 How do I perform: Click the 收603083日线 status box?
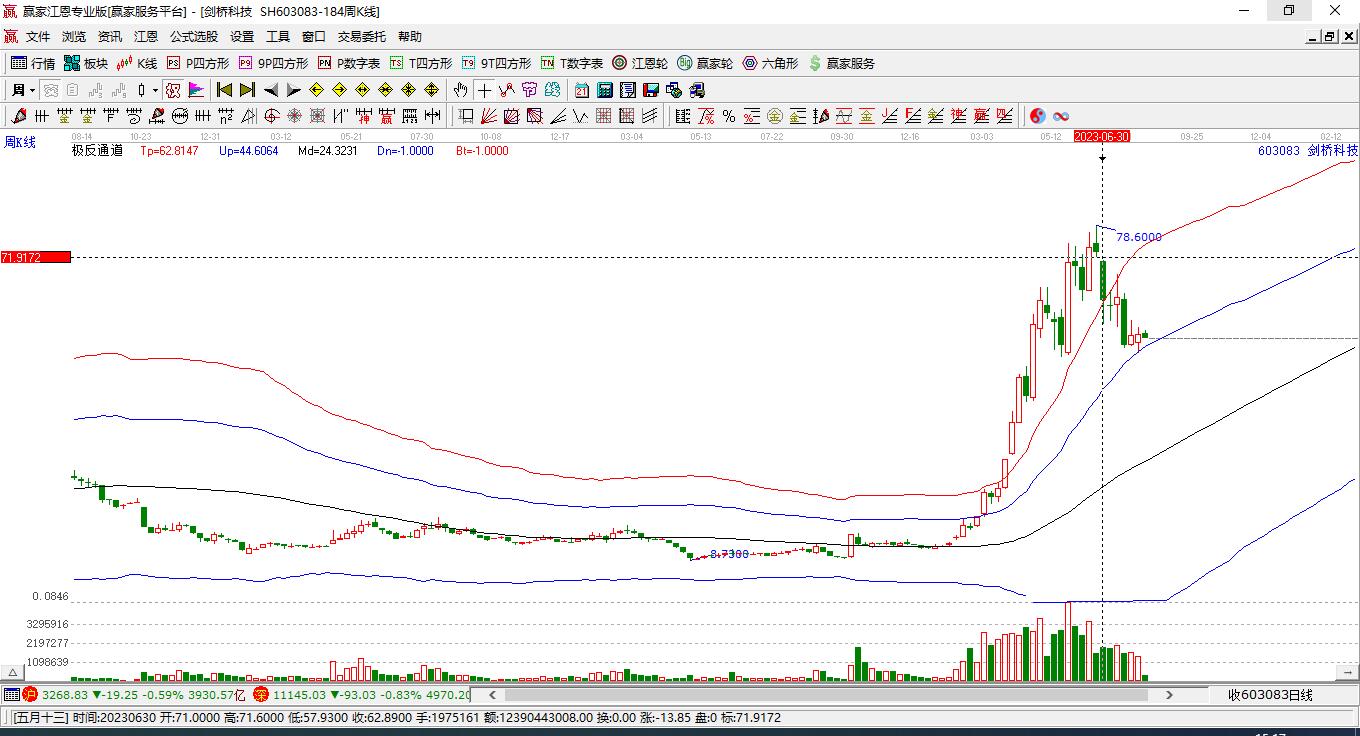[x=1270, y=694]
